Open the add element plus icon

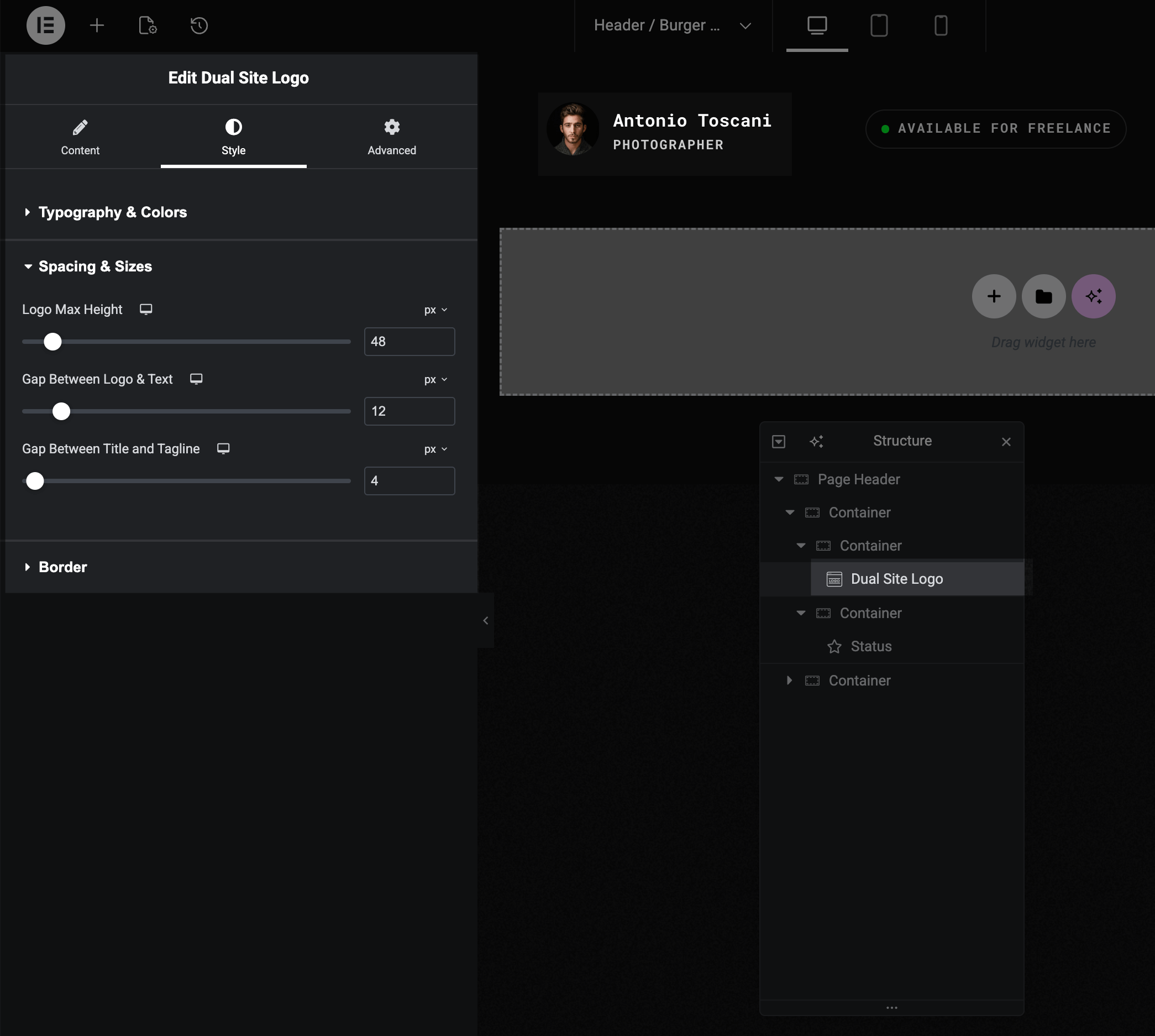(x=97, y=25)
